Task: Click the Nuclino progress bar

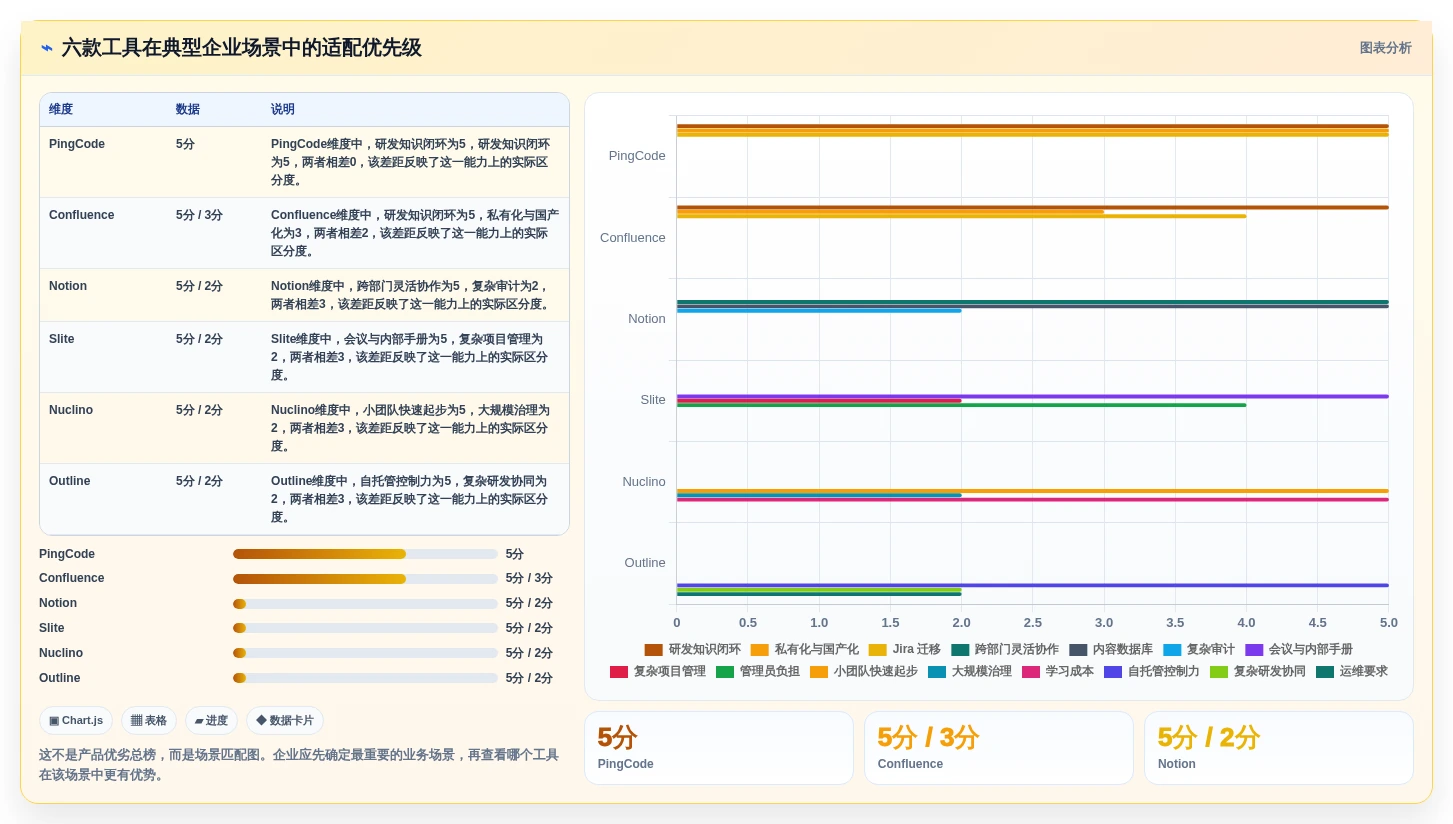Action: [x=365, y=653]
